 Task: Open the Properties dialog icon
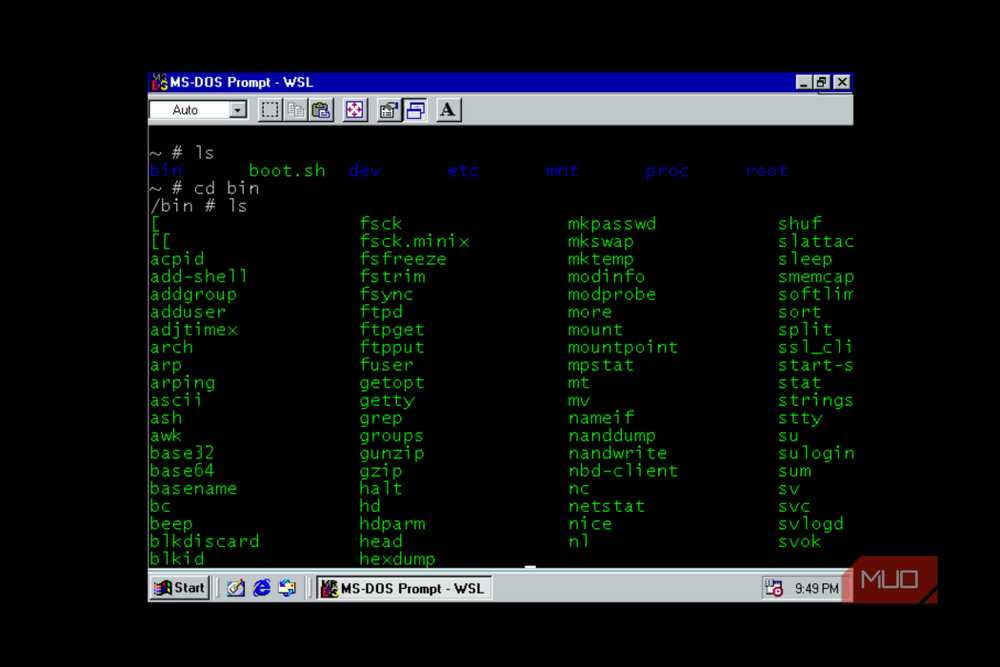pos(388,110)
